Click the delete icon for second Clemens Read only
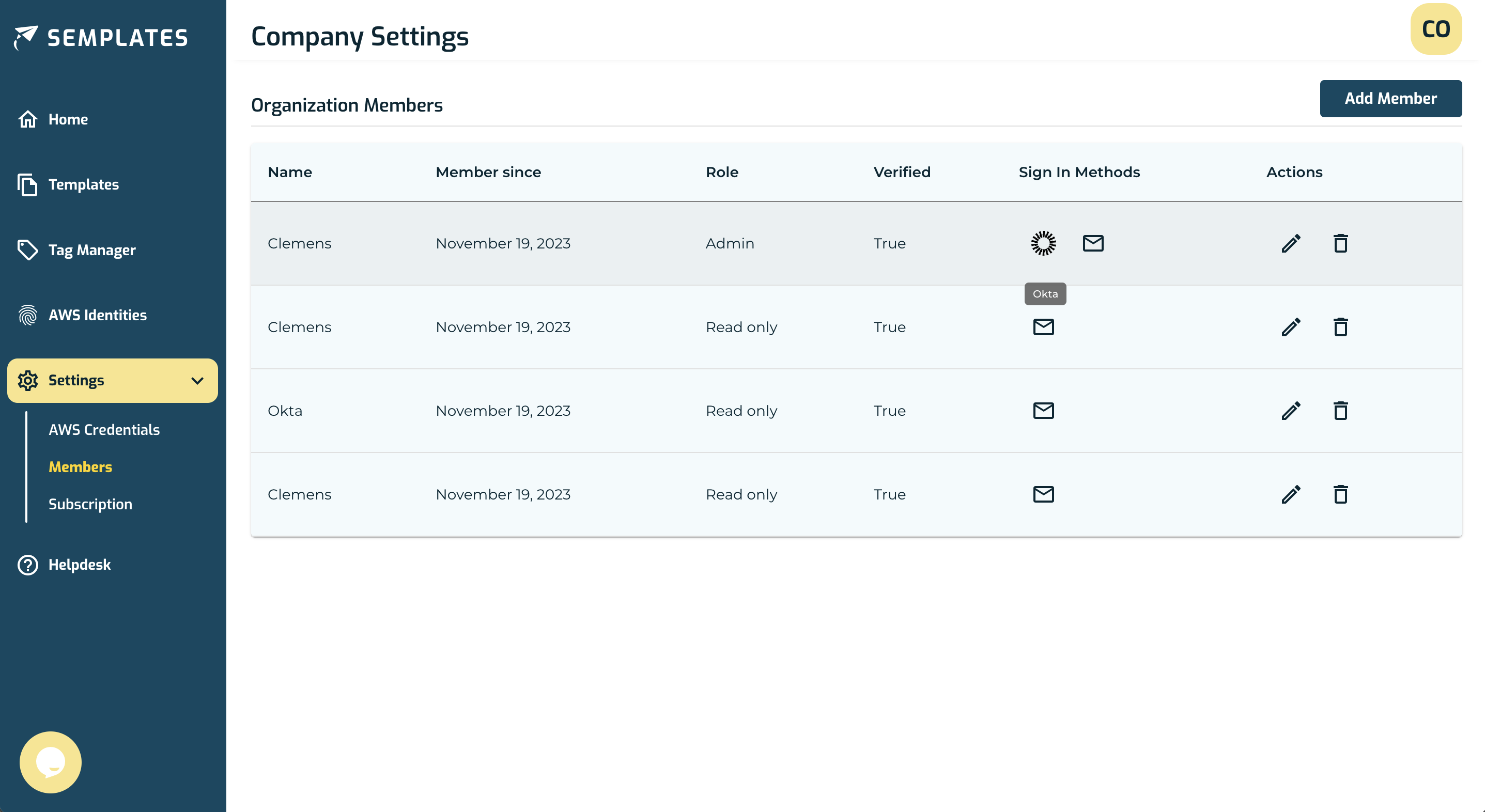The width and height of the screenshot is (1485, 812). tap(1340, 494)
